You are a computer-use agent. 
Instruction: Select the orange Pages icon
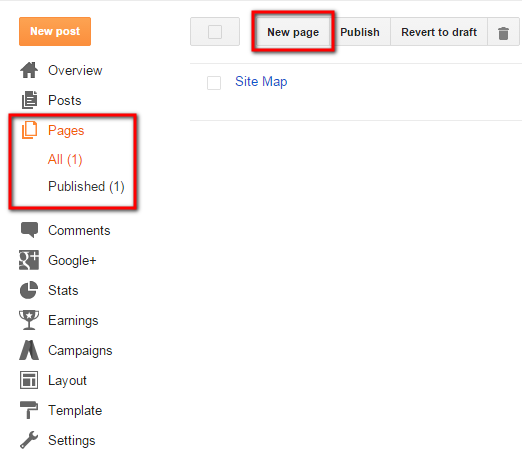(29, 130)
